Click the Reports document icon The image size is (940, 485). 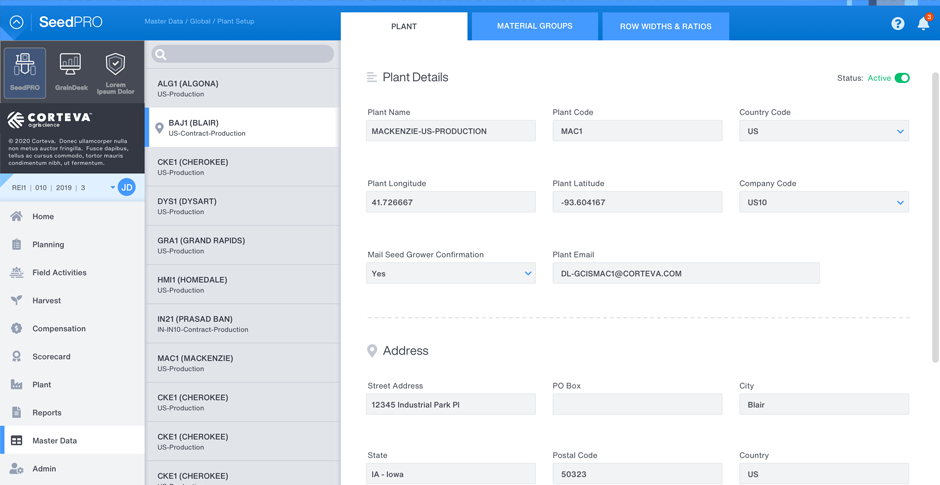click(16, 412)
